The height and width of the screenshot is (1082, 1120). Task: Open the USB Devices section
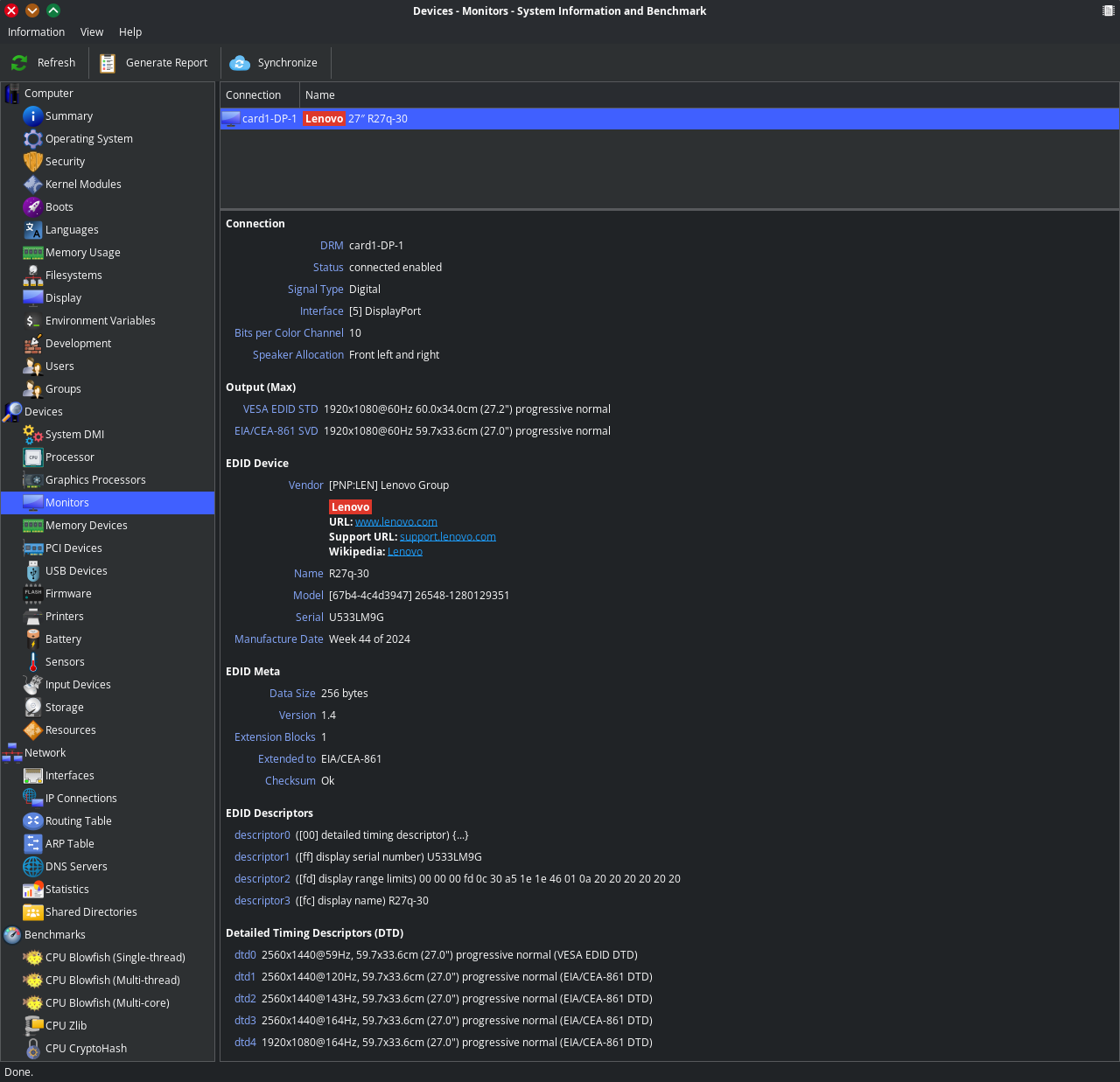click(76, 571)
